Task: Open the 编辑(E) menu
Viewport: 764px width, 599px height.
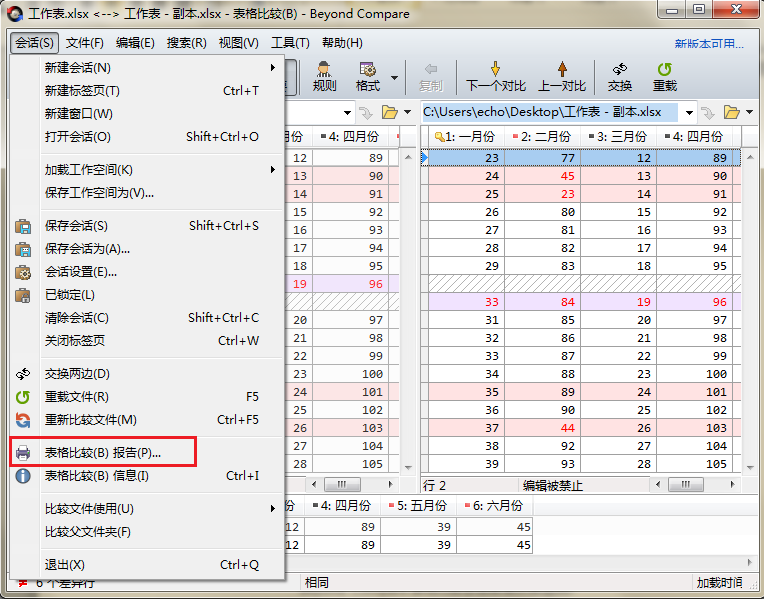Action: pyautogui.click(x=135, y=43)
